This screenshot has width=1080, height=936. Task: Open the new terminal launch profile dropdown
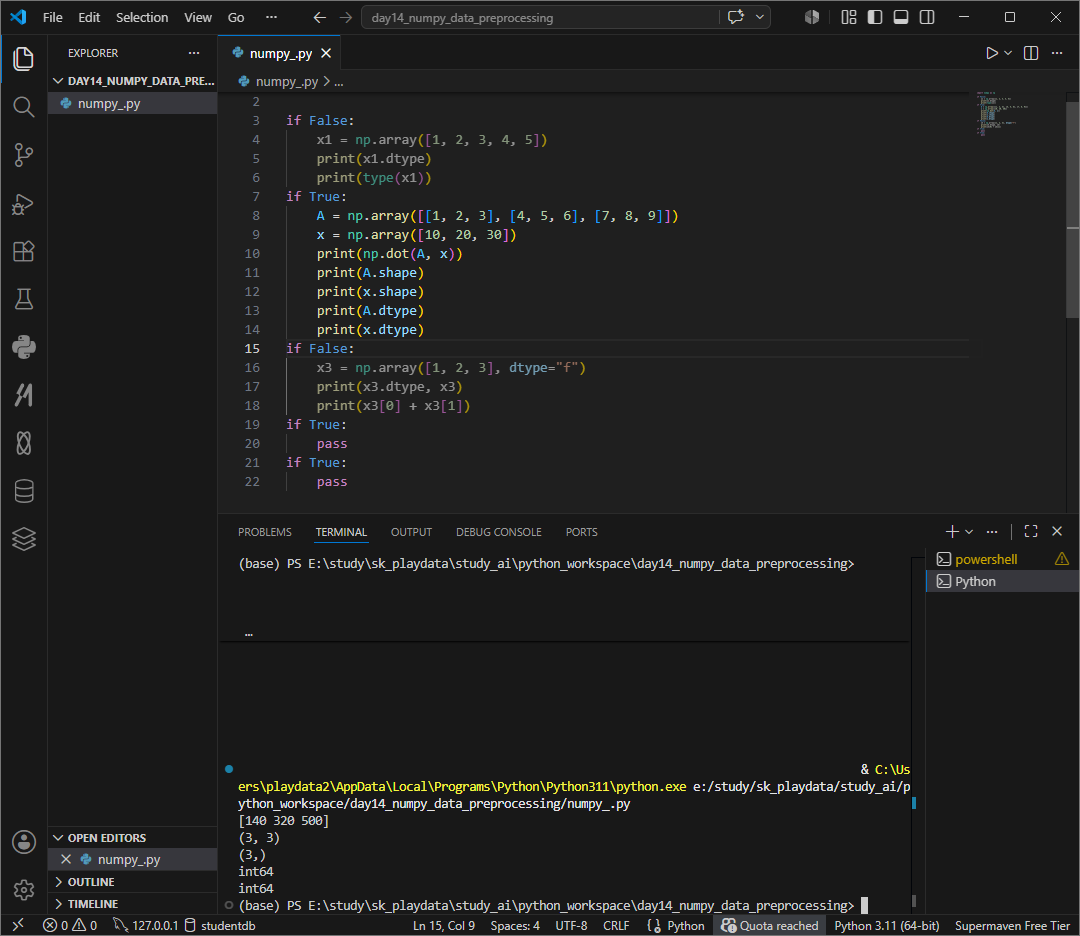969,531
